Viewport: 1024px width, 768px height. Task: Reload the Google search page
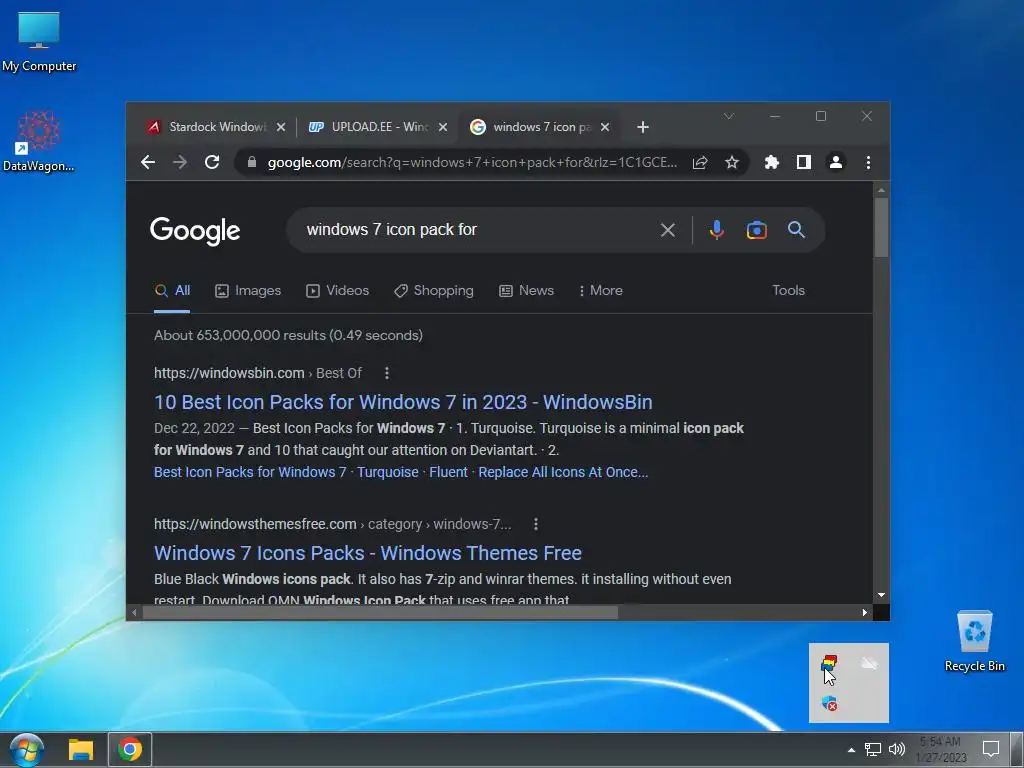(212, 162)
